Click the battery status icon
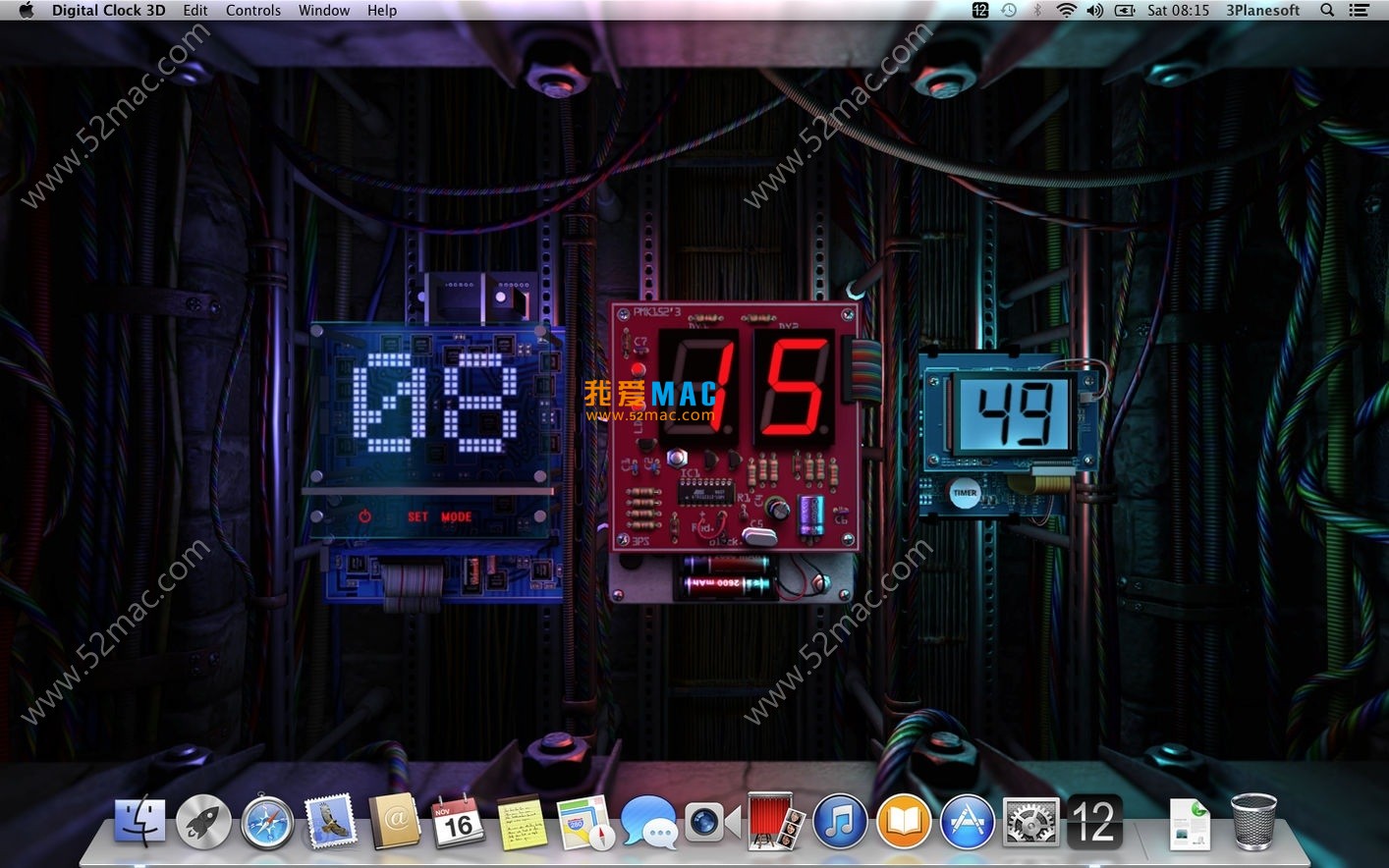The width and height of the screenshot is (1389, 868). (x=1125, y=10)
